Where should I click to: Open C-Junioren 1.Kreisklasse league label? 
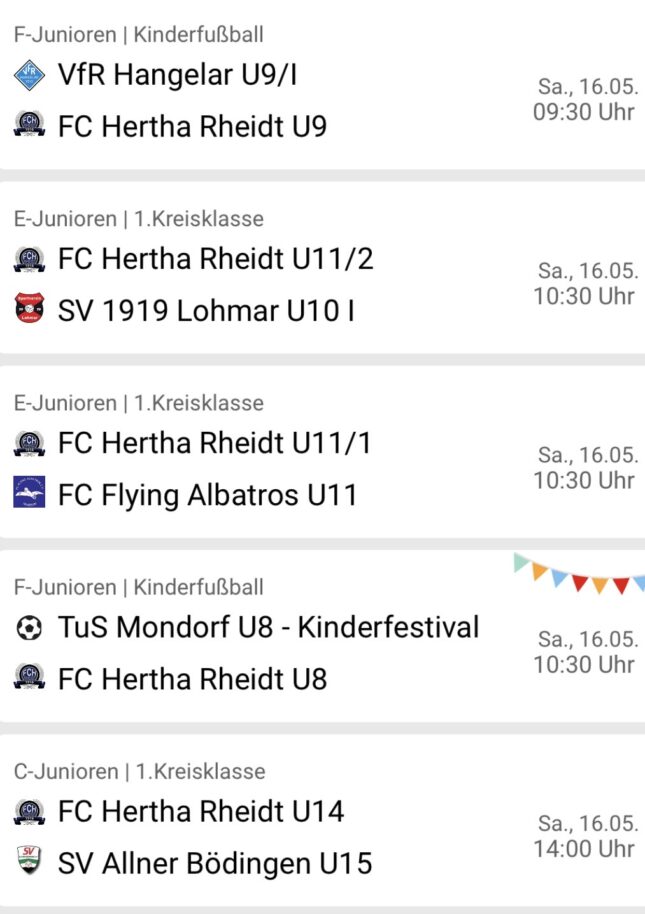pyautogui.click(x=140, y=771)
